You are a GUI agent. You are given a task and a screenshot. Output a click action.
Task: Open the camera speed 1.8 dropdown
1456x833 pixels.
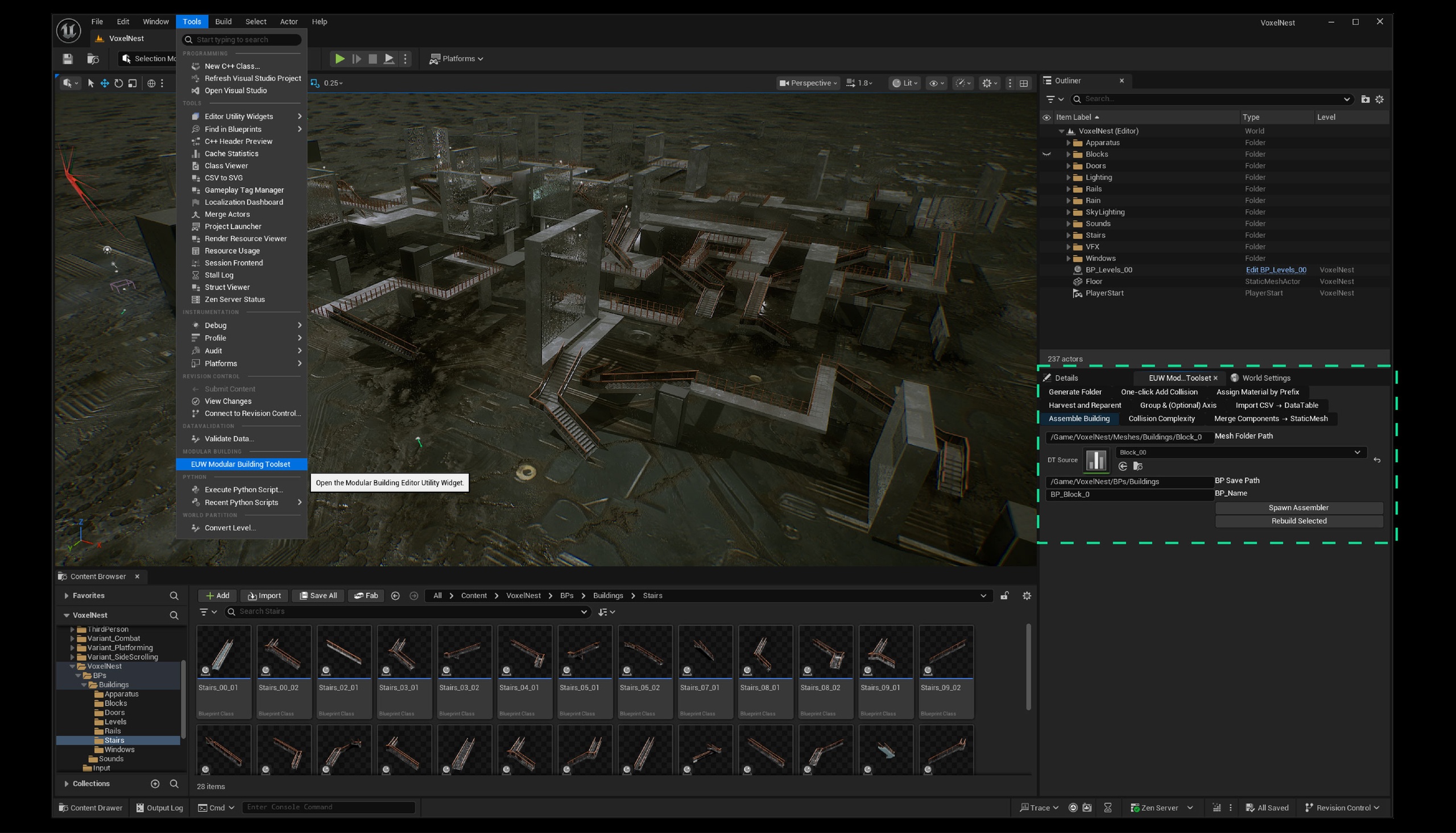click(860, 83)
